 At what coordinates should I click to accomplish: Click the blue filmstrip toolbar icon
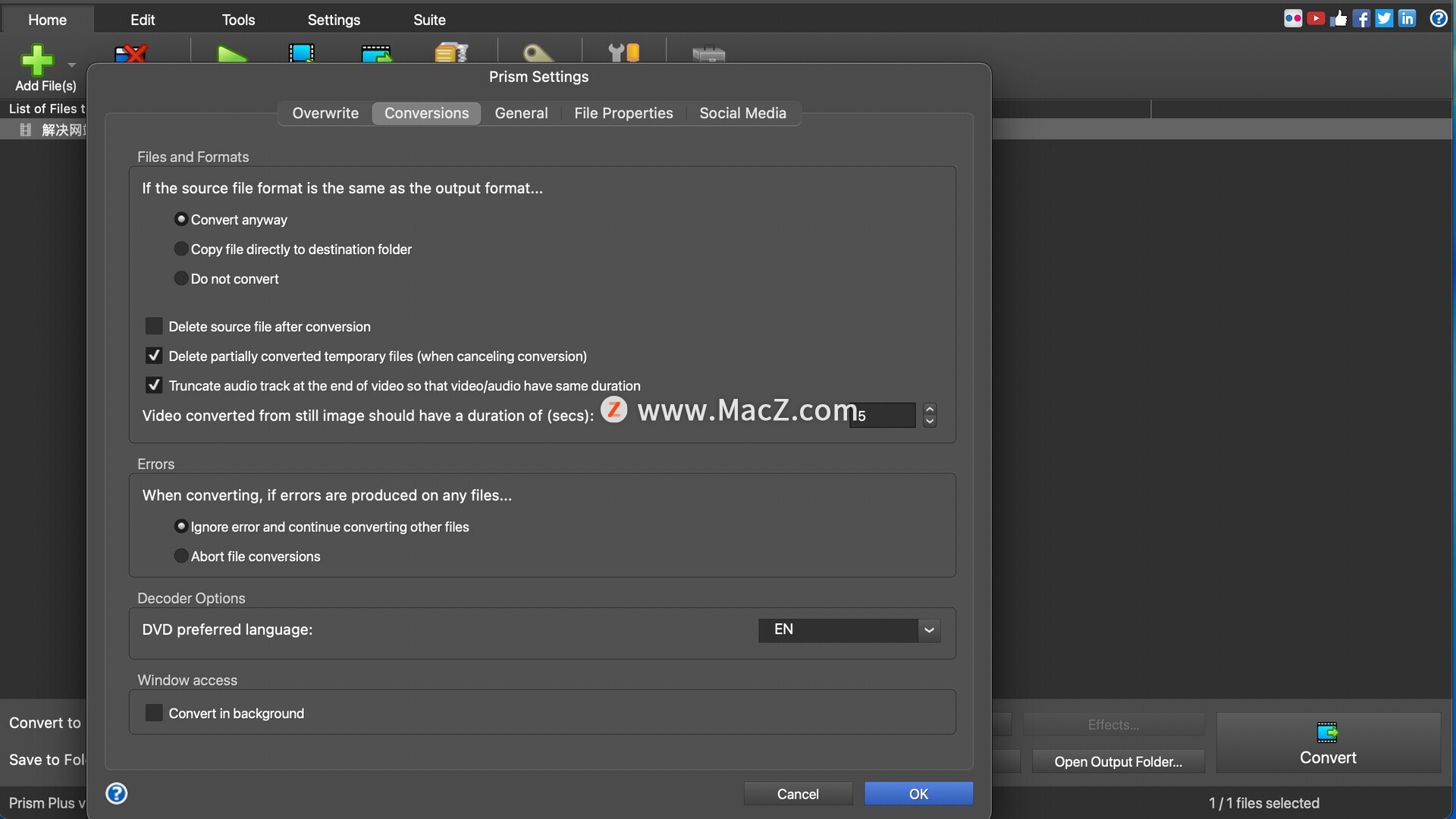(x=302, y=53)
